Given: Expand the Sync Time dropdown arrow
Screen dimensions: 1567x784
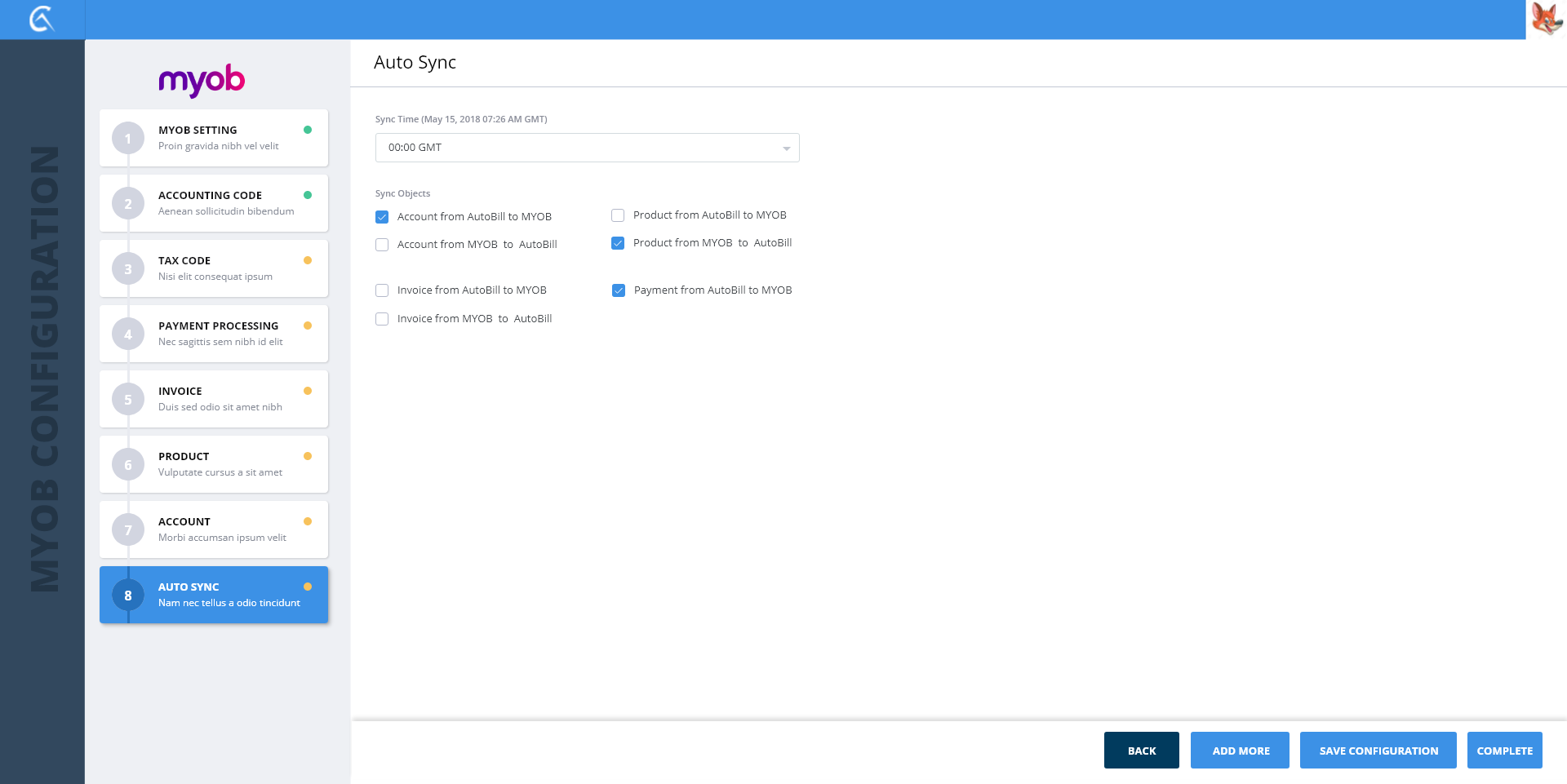Looking at the screenshot, I should point(786,148).
